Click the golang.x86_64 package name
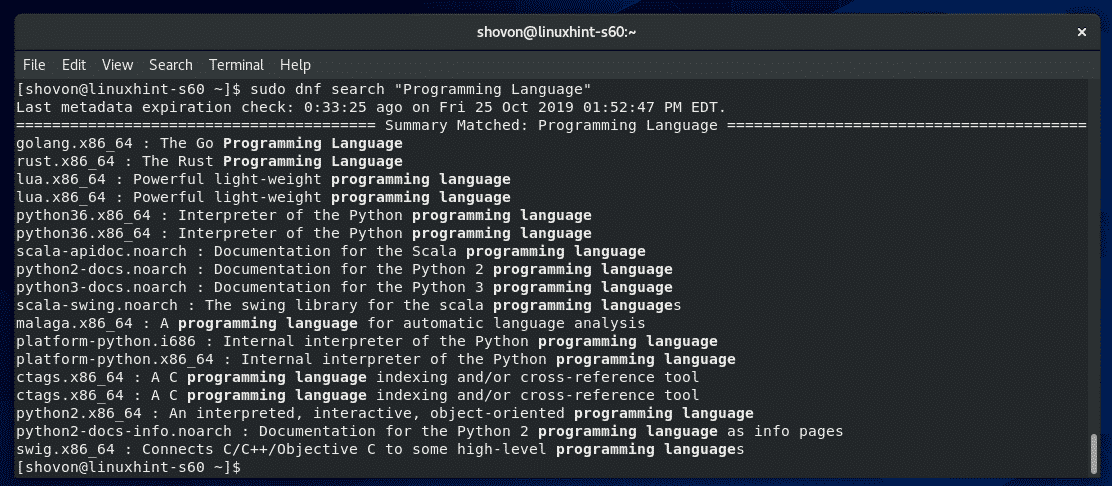 point(67,143)
